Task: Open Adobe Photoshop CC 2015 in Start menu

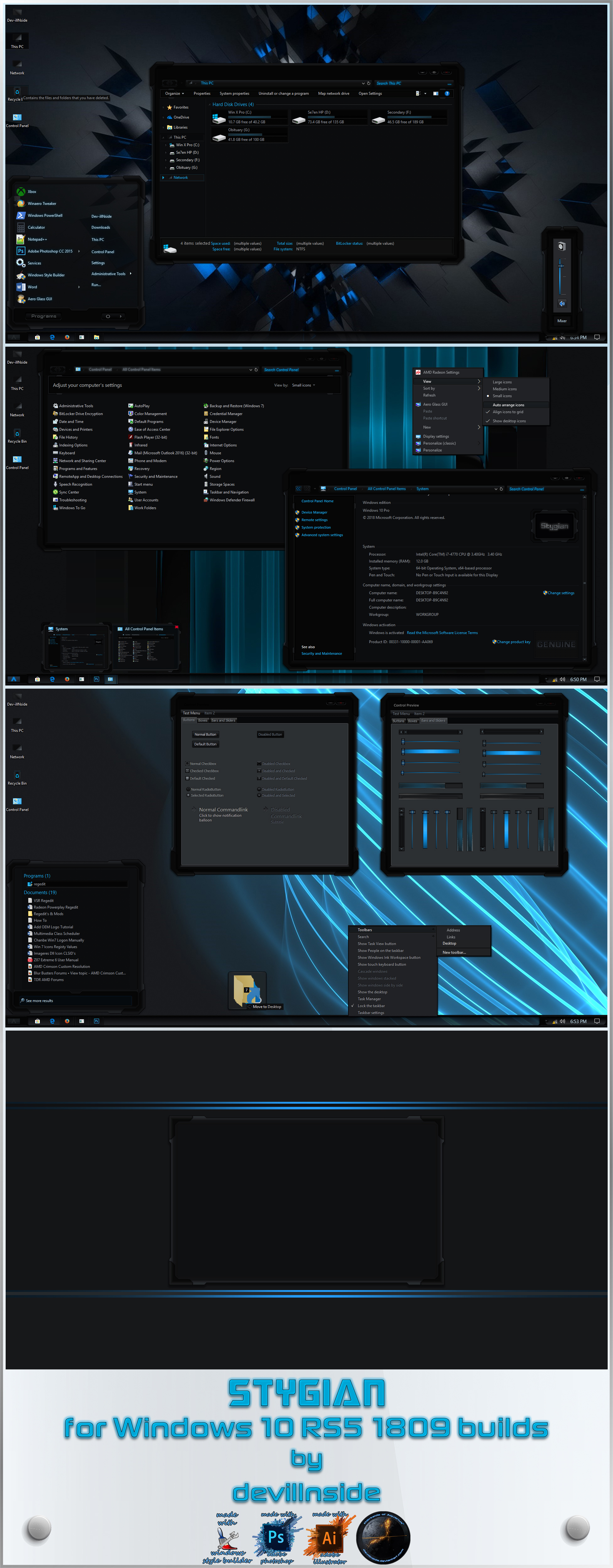Action: pos(45,251)
